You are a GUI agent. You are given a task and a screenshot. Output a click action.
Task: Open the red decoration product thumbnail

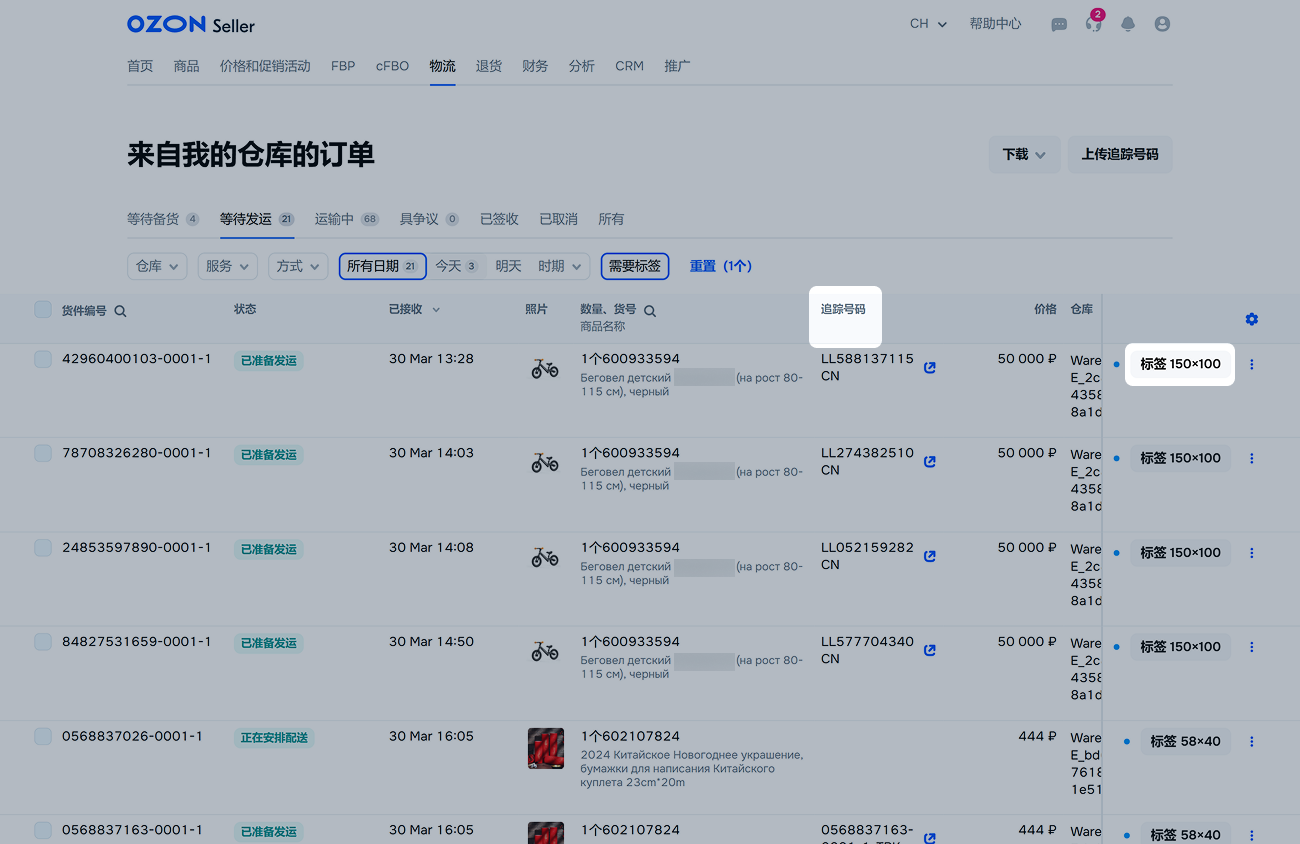[x=545, y=748]
